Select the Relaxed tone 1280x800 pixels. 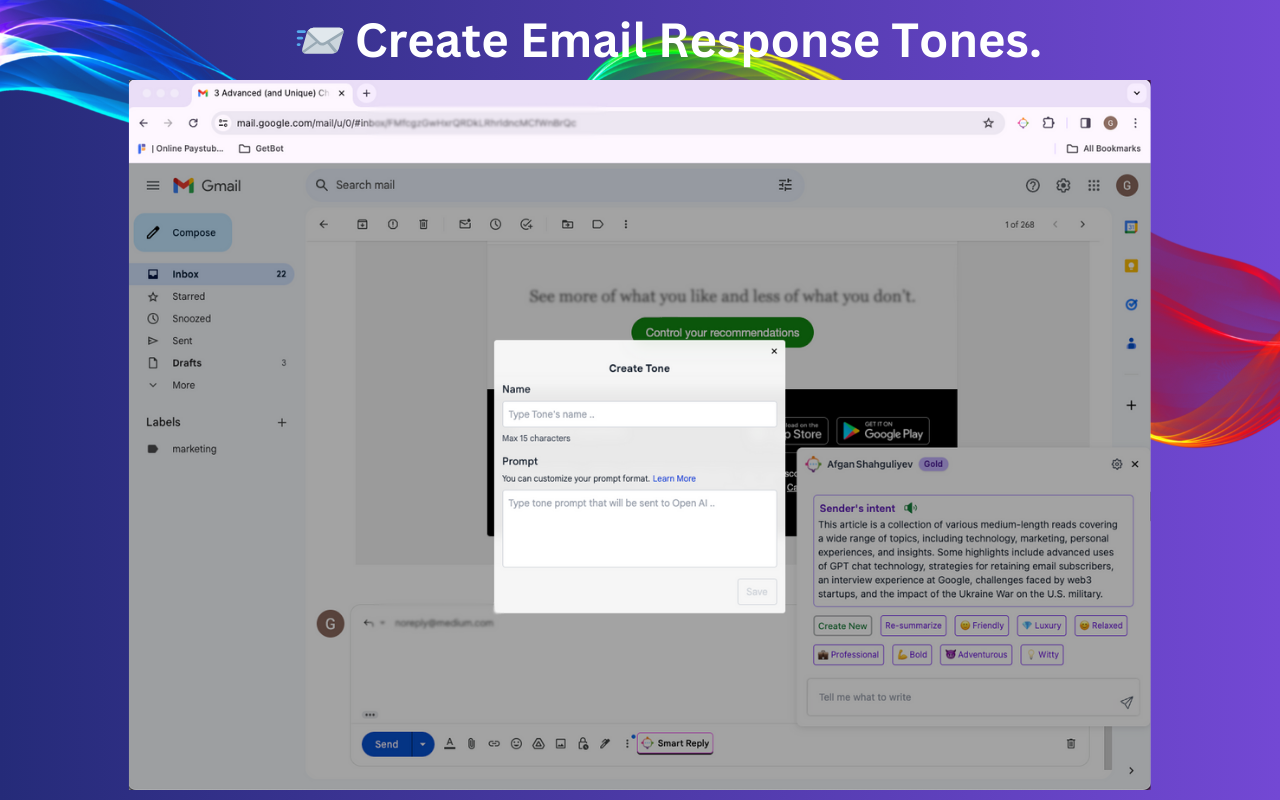click(x=1101, y=626)
